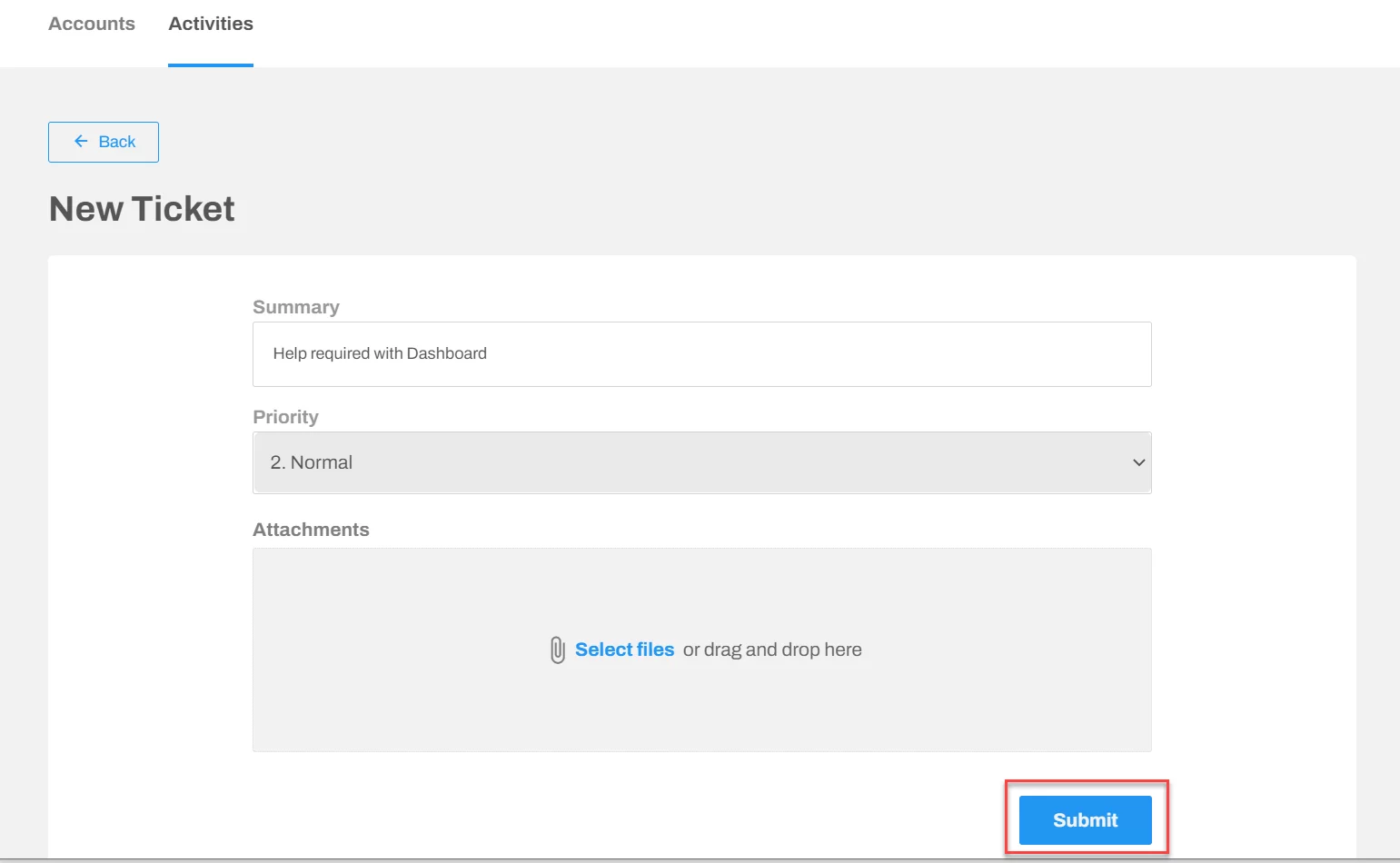
Task: Click the Select files link
Action: [624, 650]
